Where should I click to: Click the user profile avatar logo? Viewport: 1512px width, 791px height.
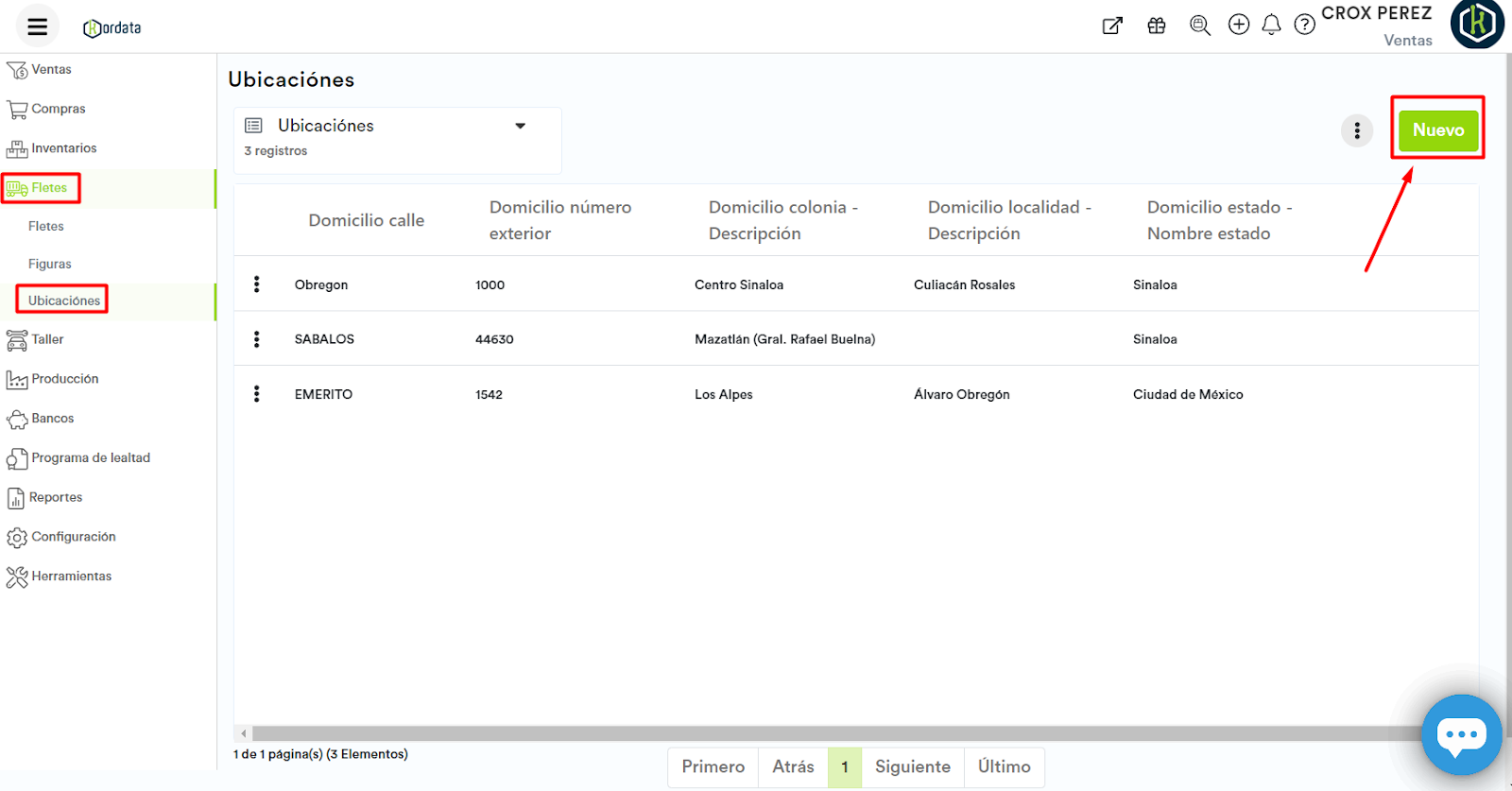click(1476, 24)
